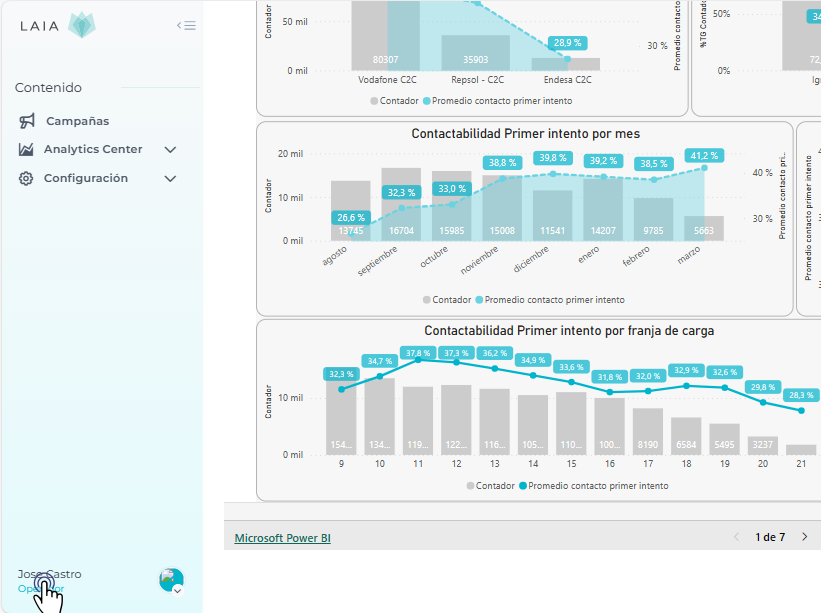
Task: Click the gray Contador legend swatch in monthly chart
Action: pos(426,300)
